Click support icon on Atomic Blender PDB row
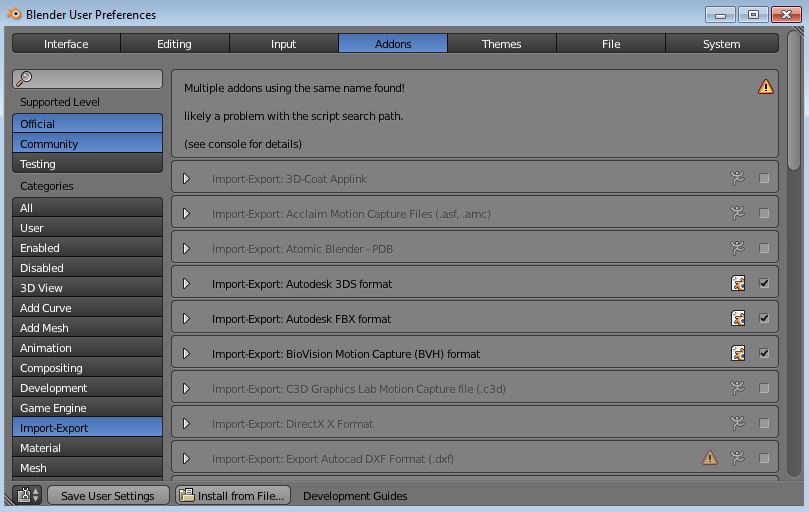Viewport: 809px width, 512px height. coord(738,248)
